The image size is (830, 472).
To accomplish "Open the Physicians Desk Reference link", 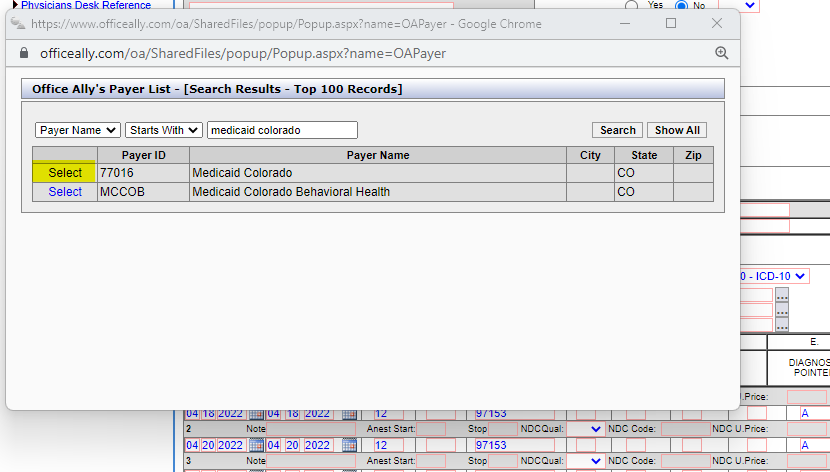I will pyautogui.click(x=85, y=5).
